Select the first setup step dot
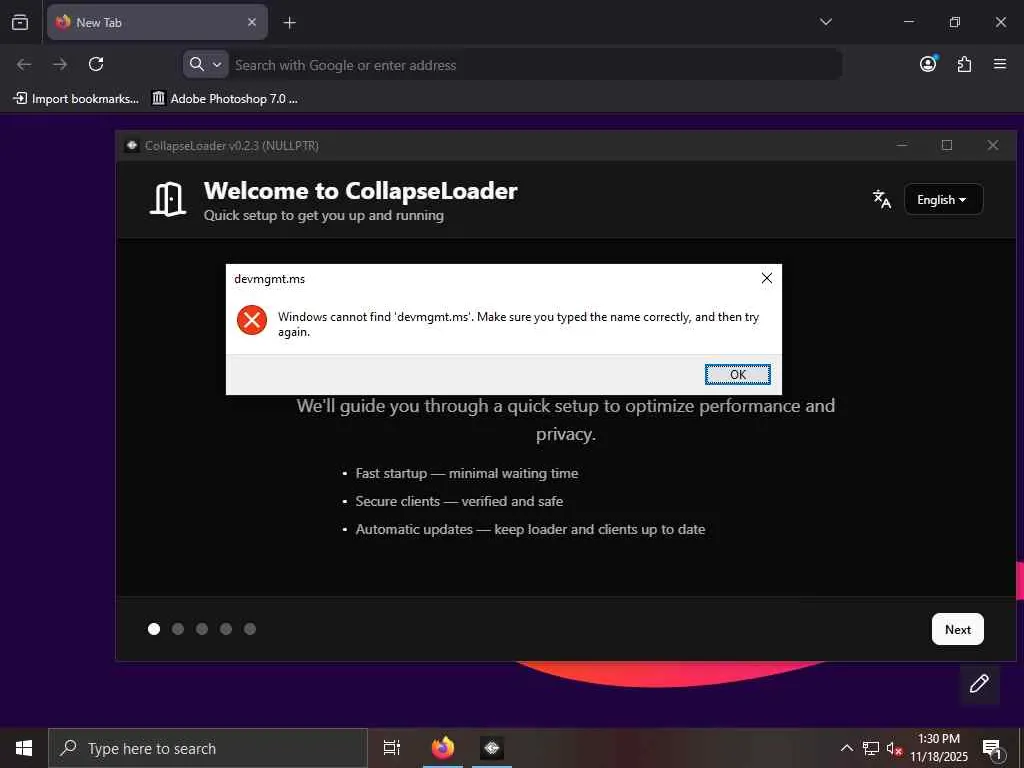1024x768 pixels. click(x=154, y=629)
